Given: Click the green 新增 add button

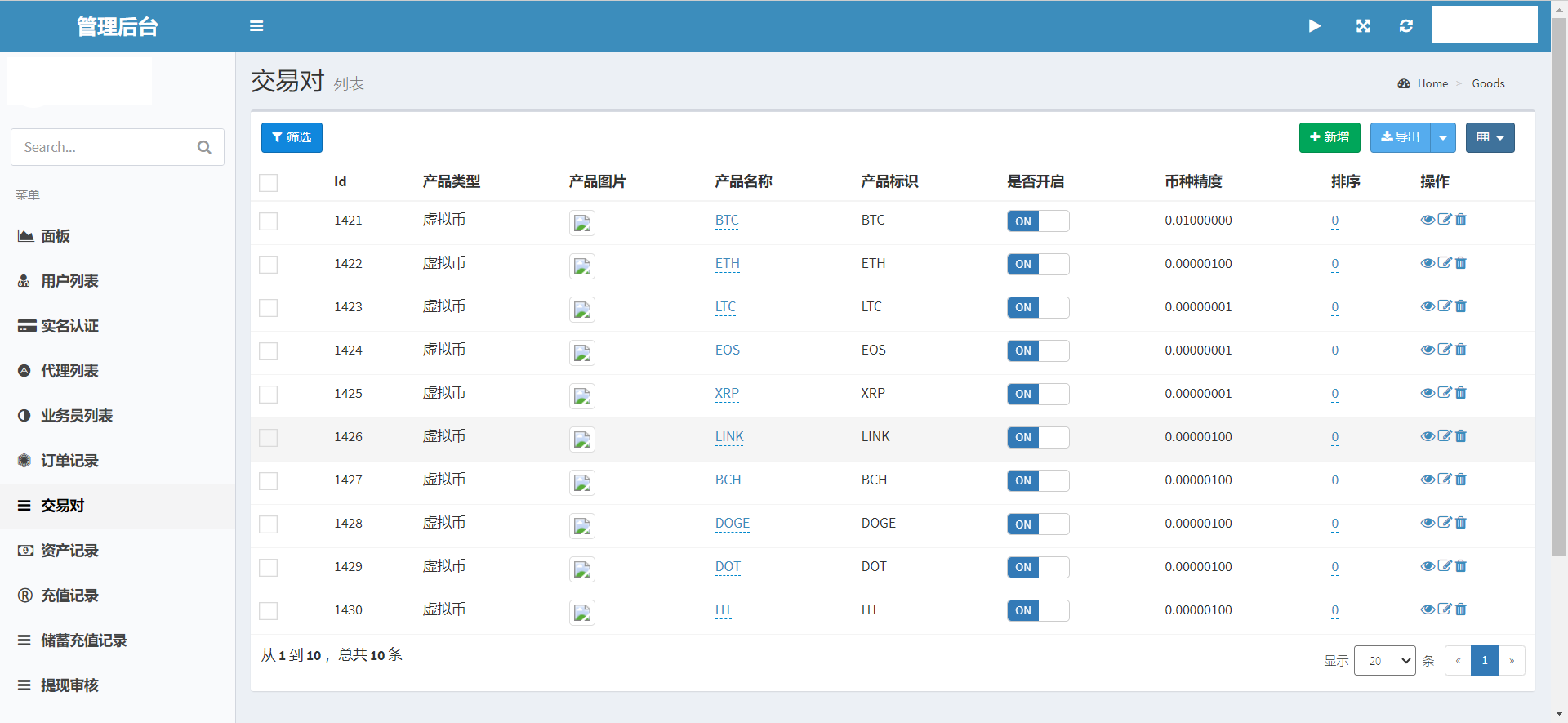Looking at the screenshot, I should click(x=1330, y=137).
